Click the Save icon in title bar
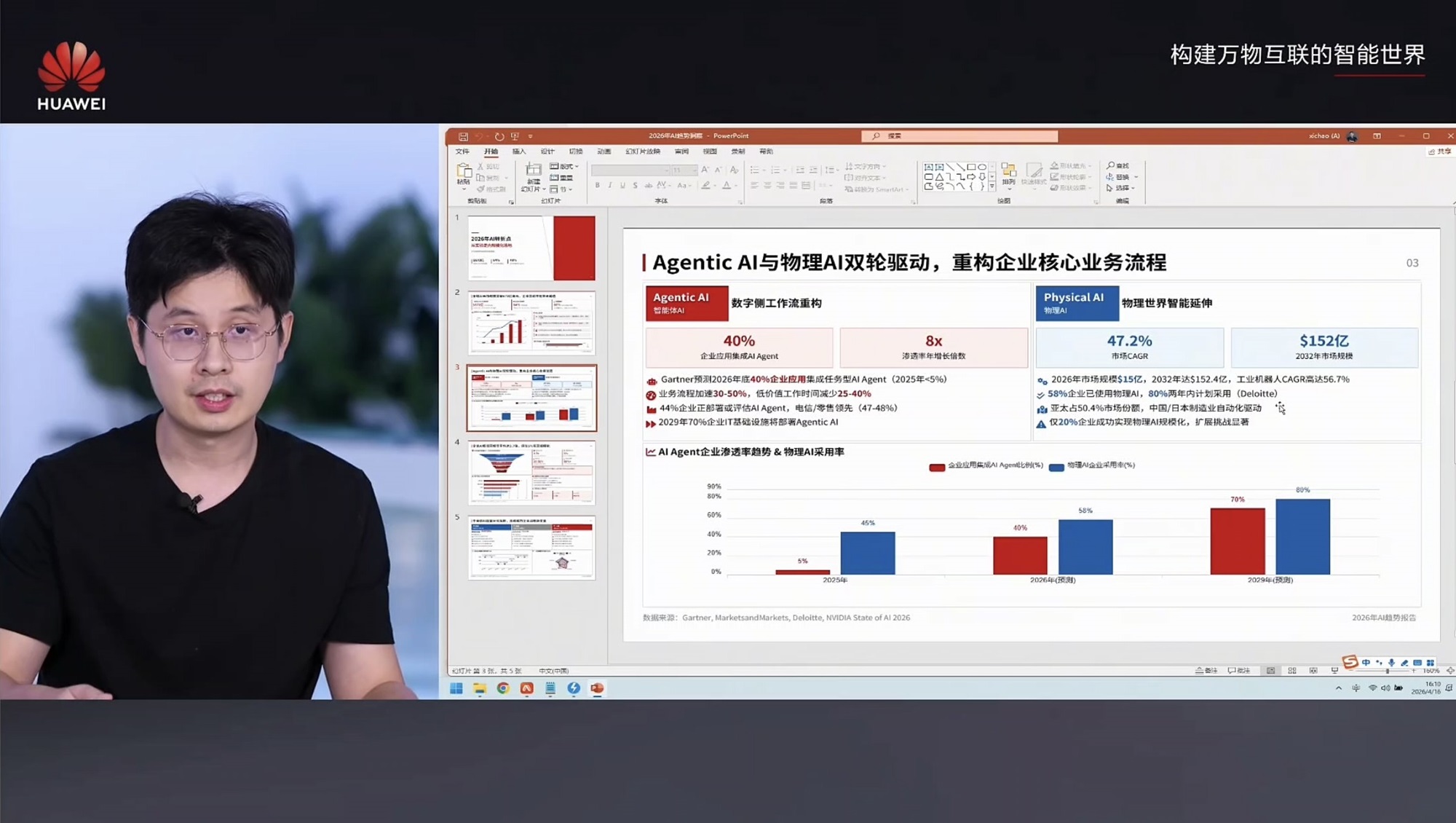The height and width of the screenshot is (823, 1456). pyautogui.click(x=463, y=136)
